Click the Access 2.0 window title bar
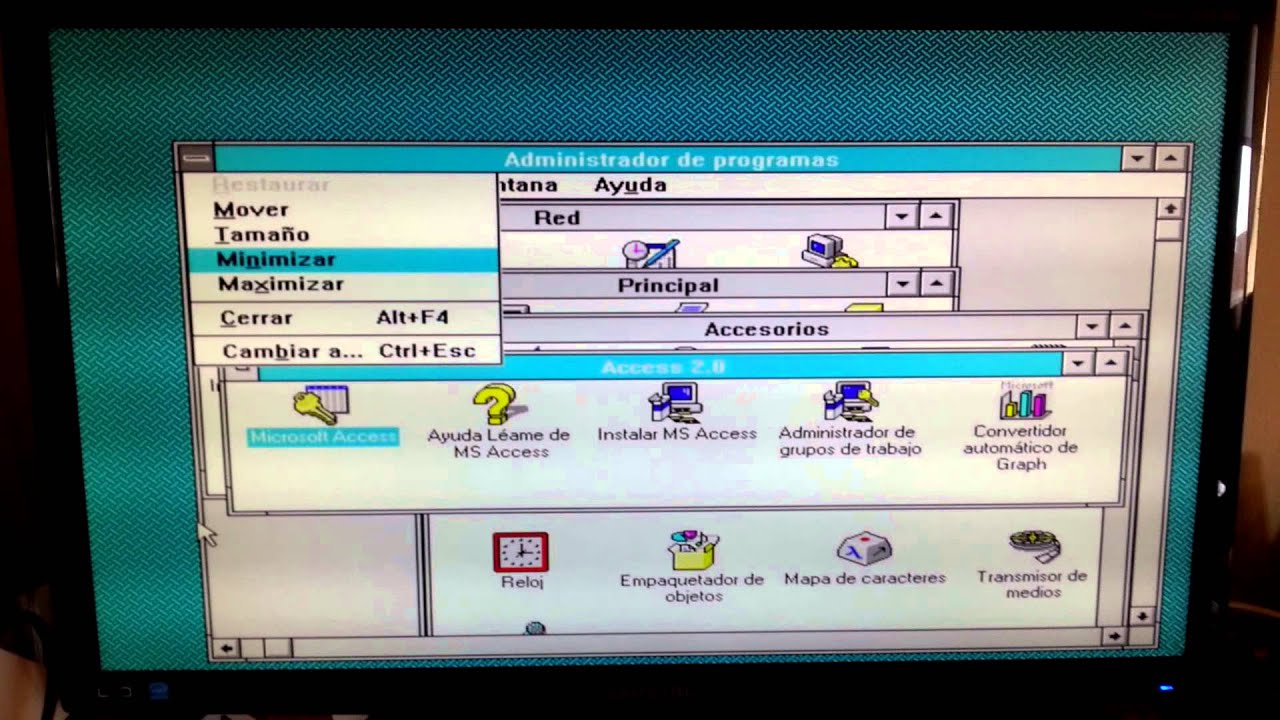Image resolution: width=1280 pixels, height=720 pixels. [660, 367]
